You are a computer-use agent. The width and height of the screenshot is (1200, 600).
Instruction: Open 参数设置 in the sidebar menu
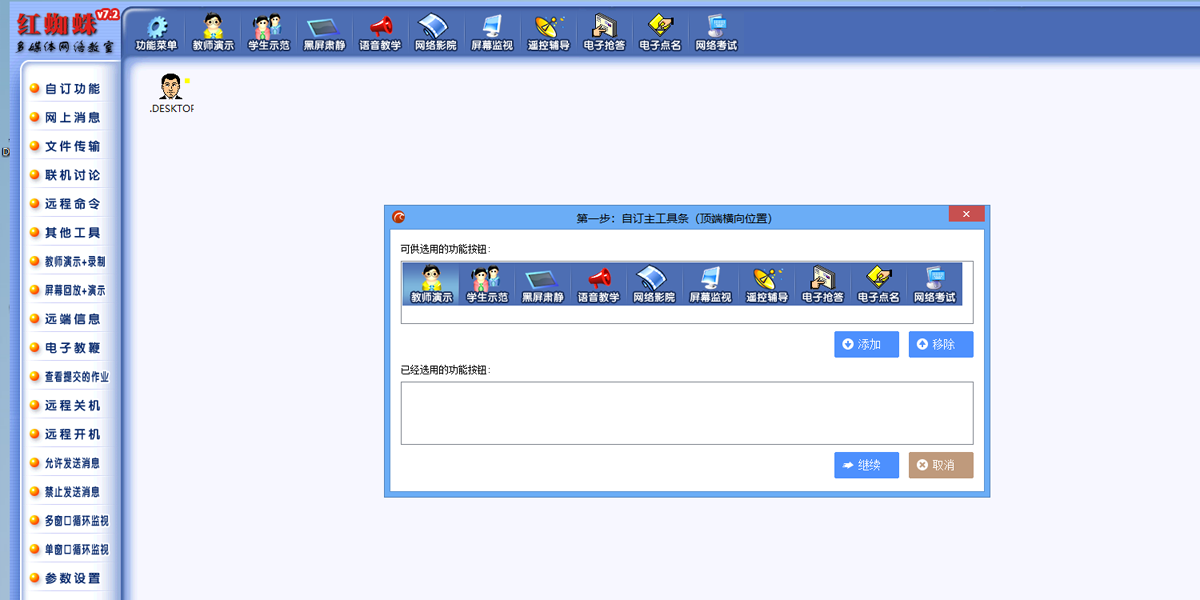coord(66,578)
